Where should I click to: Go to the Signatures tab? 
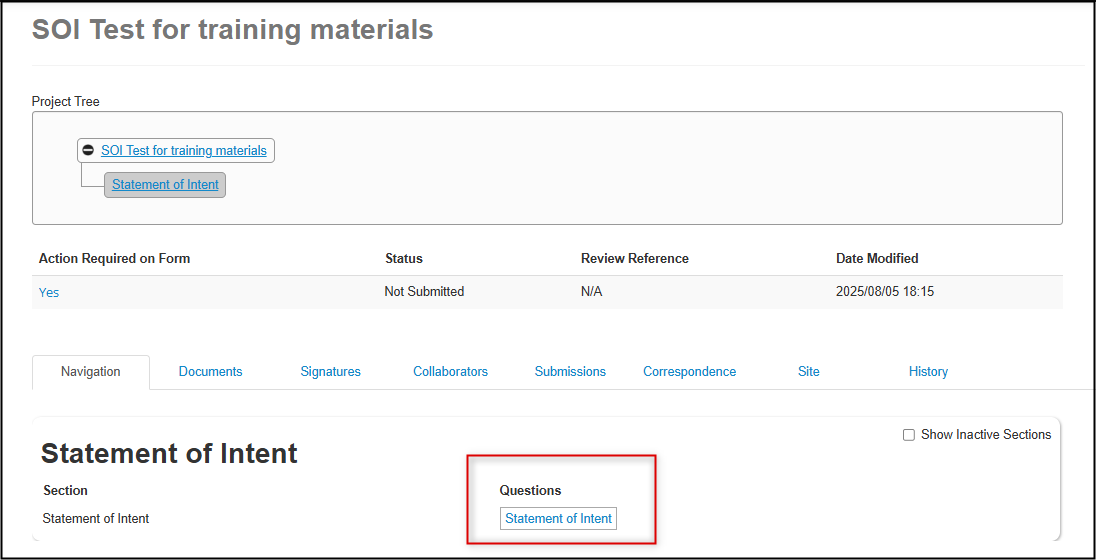click(x=331, y=372)
